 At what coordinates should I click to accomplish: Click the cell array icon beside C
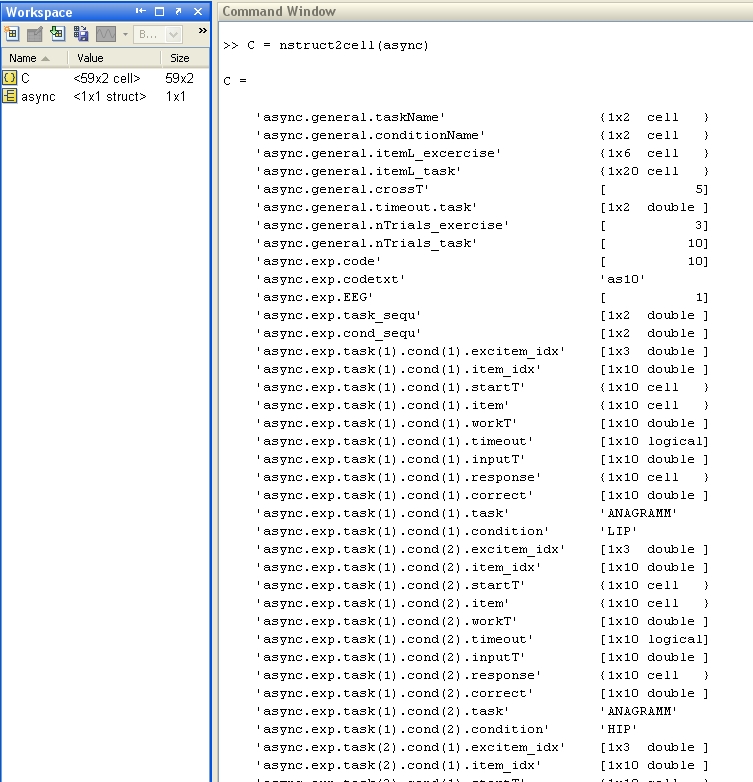[9, 78]
